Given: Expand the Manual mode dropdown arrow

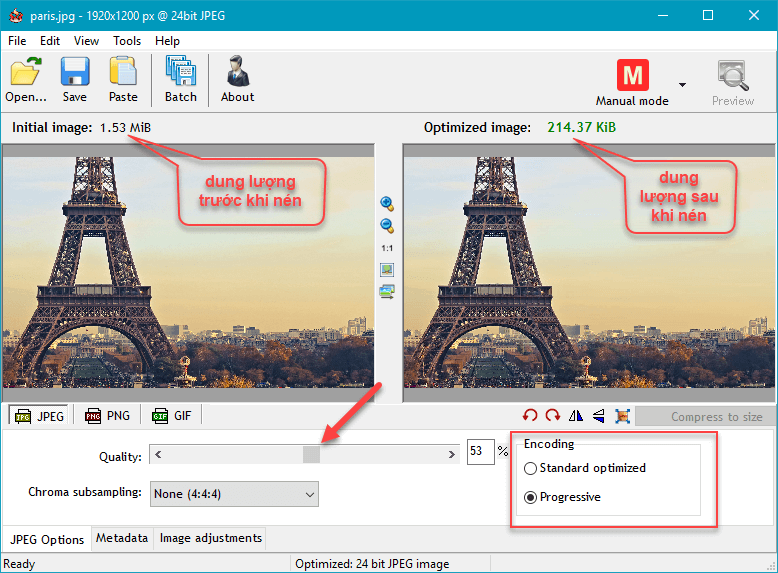Looking at the screenshot, I should [682, 85].
